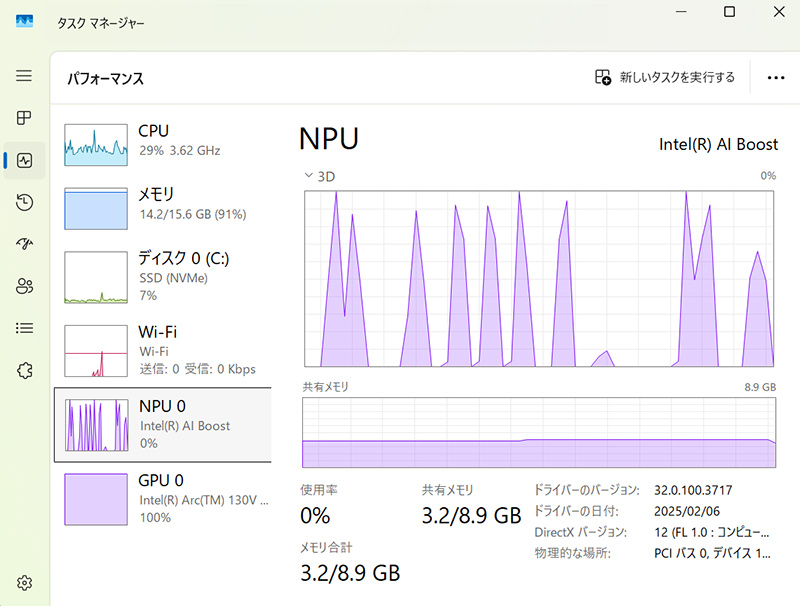Viewport: 800px width, 606px height.
Task: Select the Performance page icon
Action: 24,160
